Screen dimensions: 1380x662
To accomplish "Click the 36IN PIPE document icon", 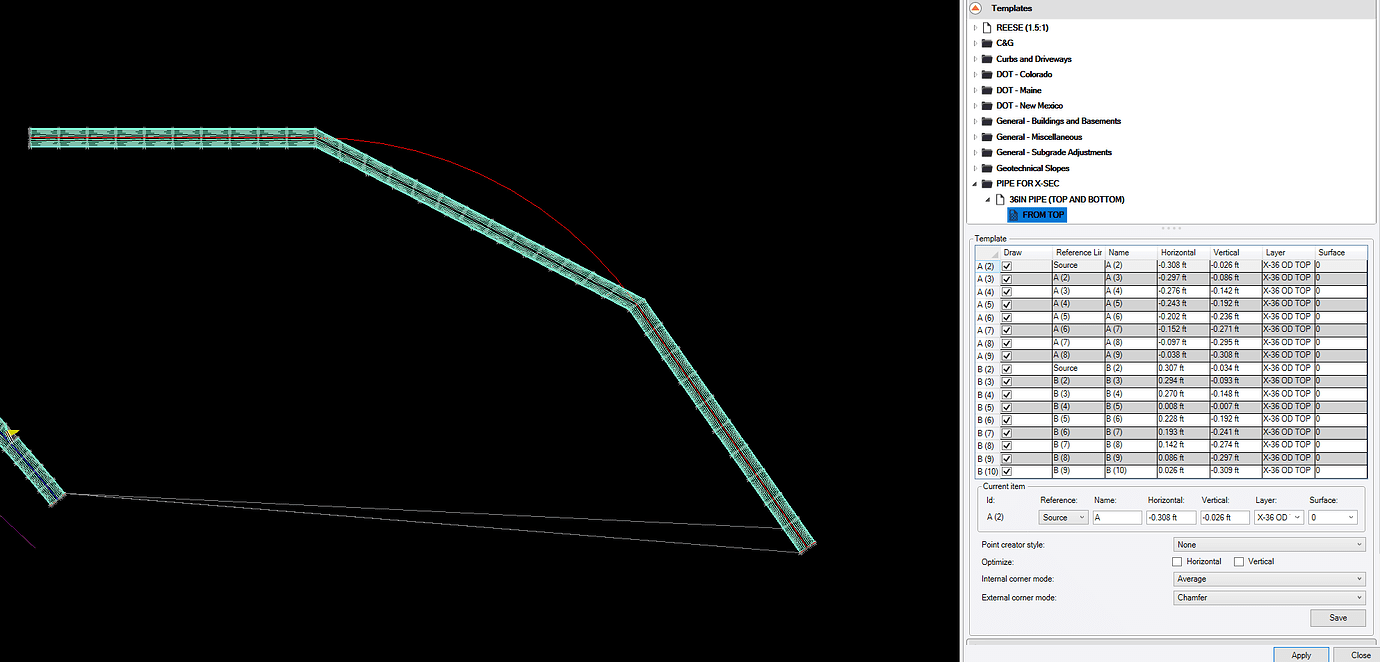I will [x=1001, y=199].
